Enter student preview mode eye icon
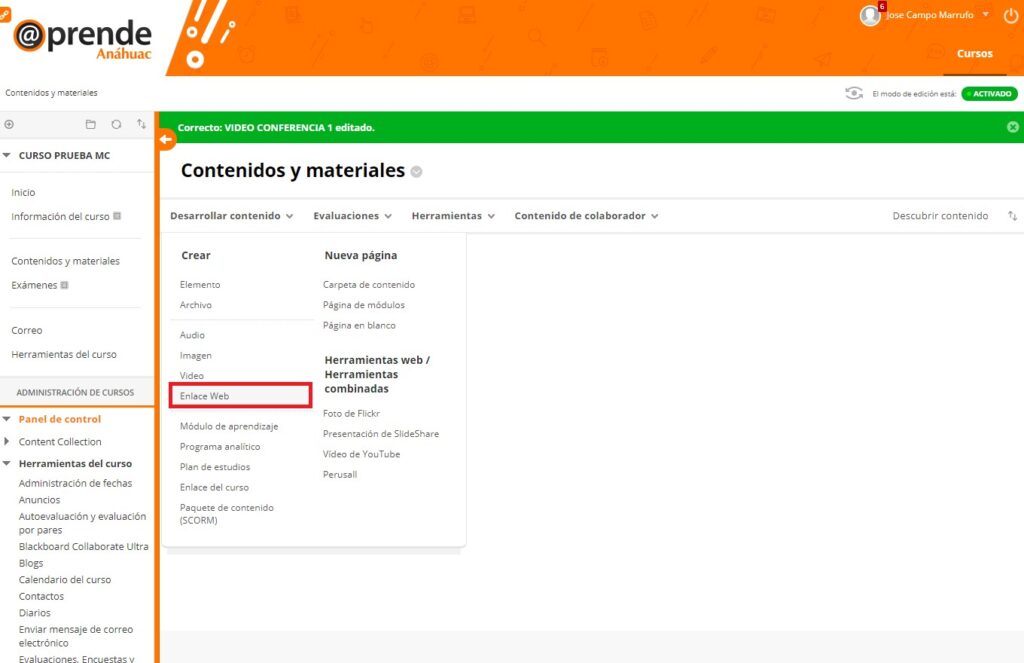Image resolution: width=1024 pixels, height=663 pixels. tap(854, 93)
